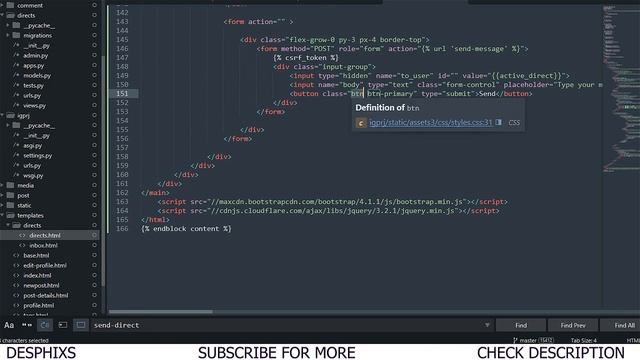640x360 pixels.
Task: Open the find history dropdown arrow
Action: click(x=487, y=325)
